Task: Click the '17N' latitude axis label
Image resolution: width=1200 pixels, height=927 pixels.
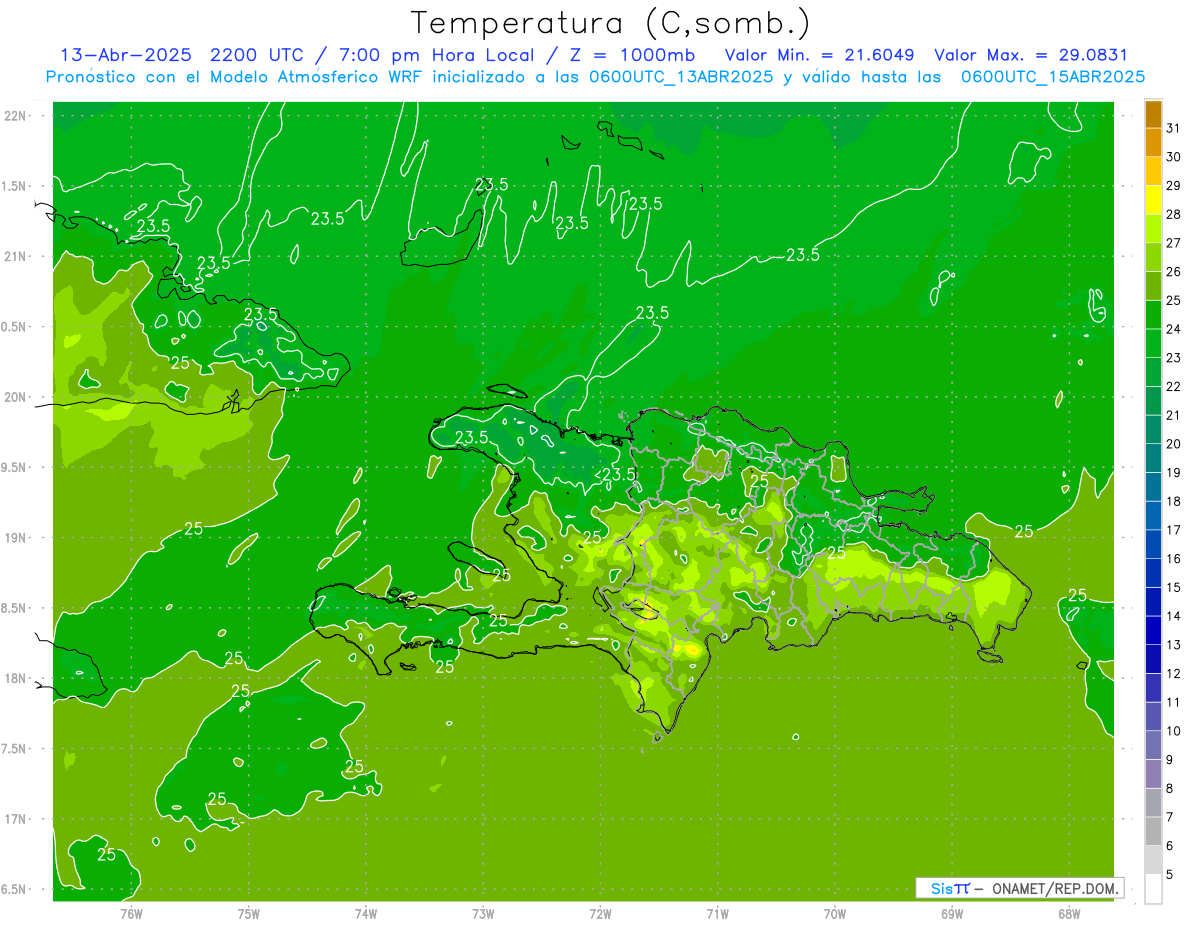Action: [x=16, y=819]
